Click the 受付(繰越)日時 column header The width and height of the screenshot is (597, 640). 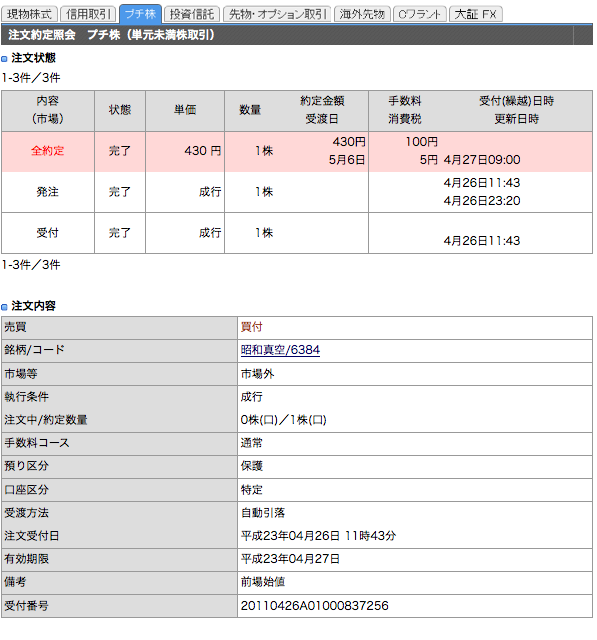(517, 101)
